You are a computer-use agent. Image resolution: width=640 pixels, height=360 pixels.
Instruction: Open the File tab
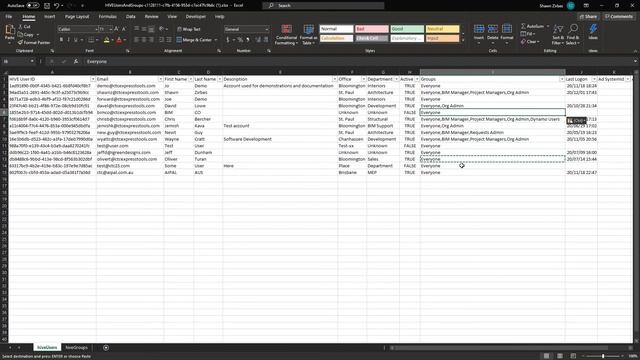point(9,17)
